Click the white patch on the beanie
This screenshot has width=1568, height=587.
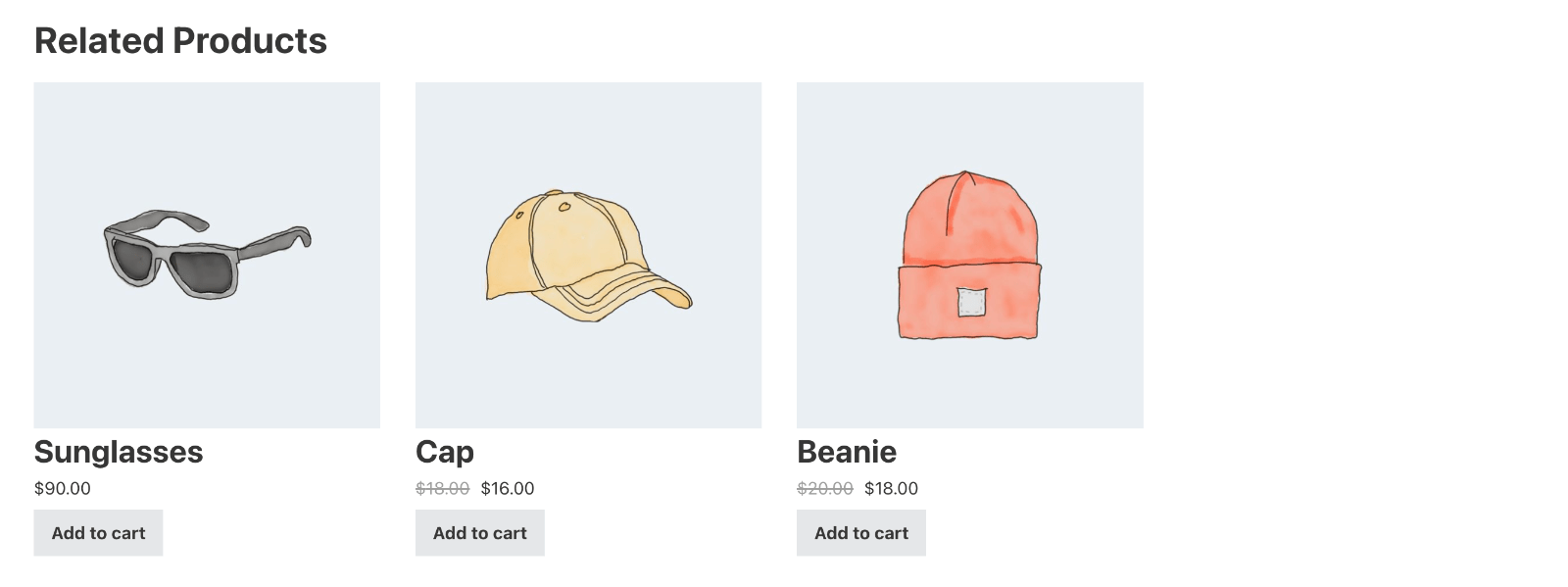(x=971, y=303)
